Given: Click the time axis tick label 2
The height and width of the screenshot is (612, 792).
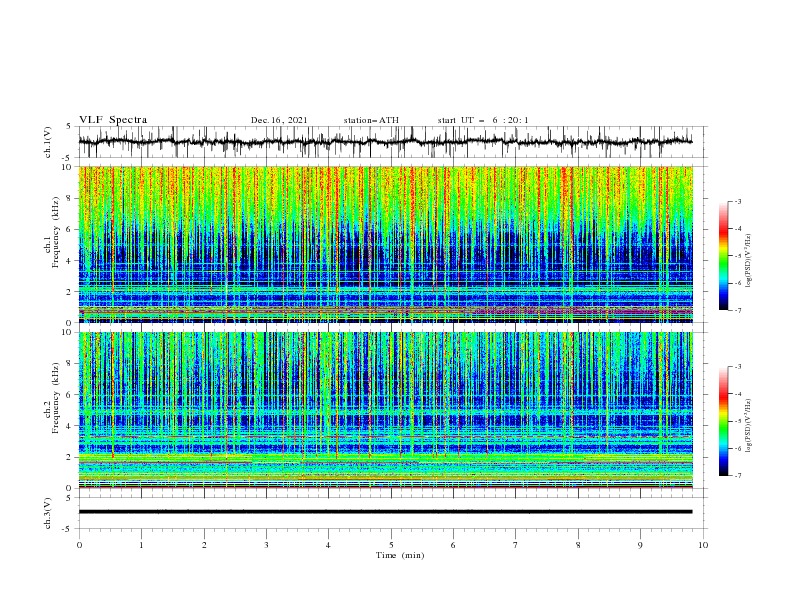Looking at the screenshot, I should [204, 545].
